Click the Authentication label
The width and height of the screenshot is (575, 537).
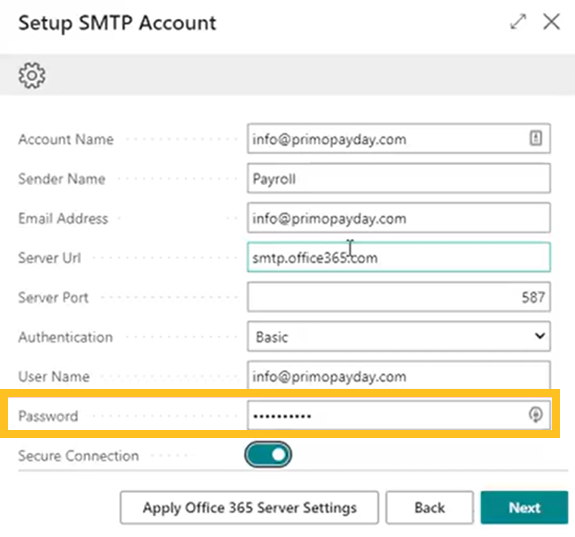pyautogui.click(x=66, y=337)
